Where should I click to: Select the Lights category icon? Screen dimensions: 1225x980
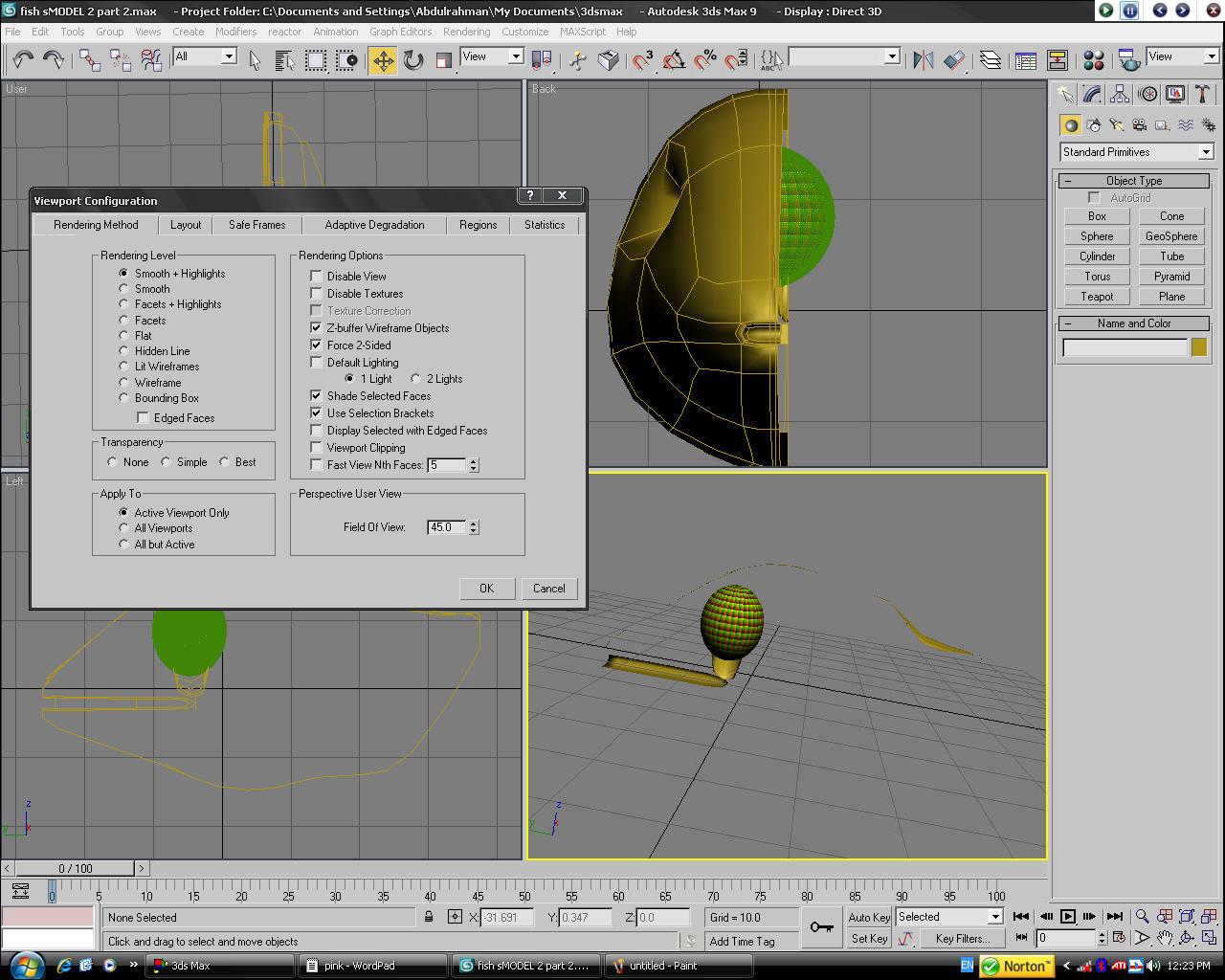click(x=1117, y=125)
